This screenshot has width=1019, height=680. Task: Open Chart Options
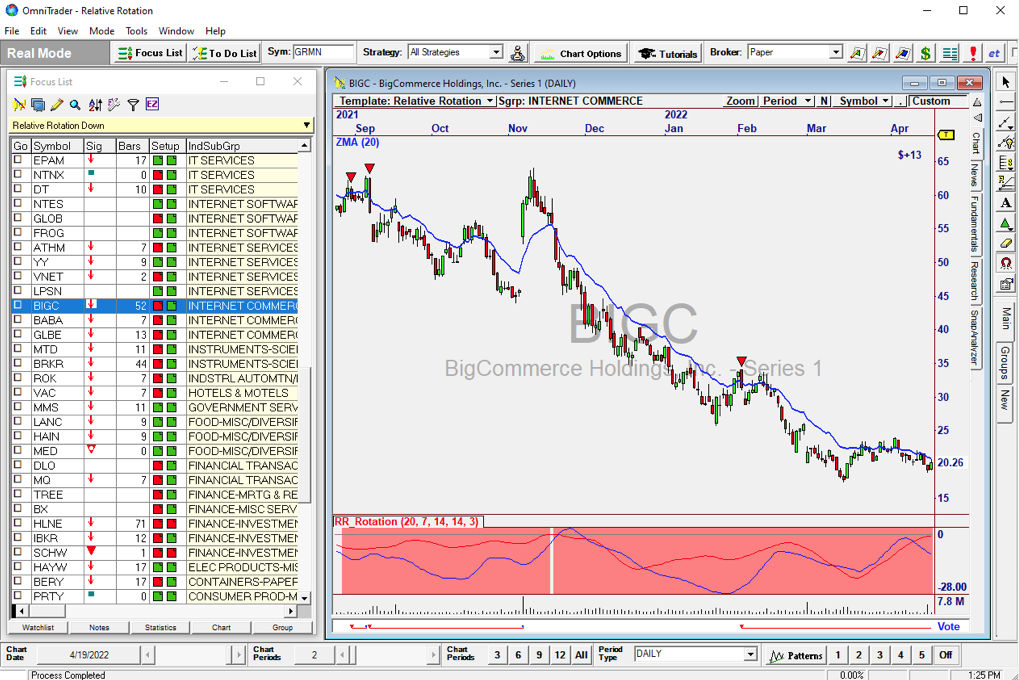[x=581, y=53]
